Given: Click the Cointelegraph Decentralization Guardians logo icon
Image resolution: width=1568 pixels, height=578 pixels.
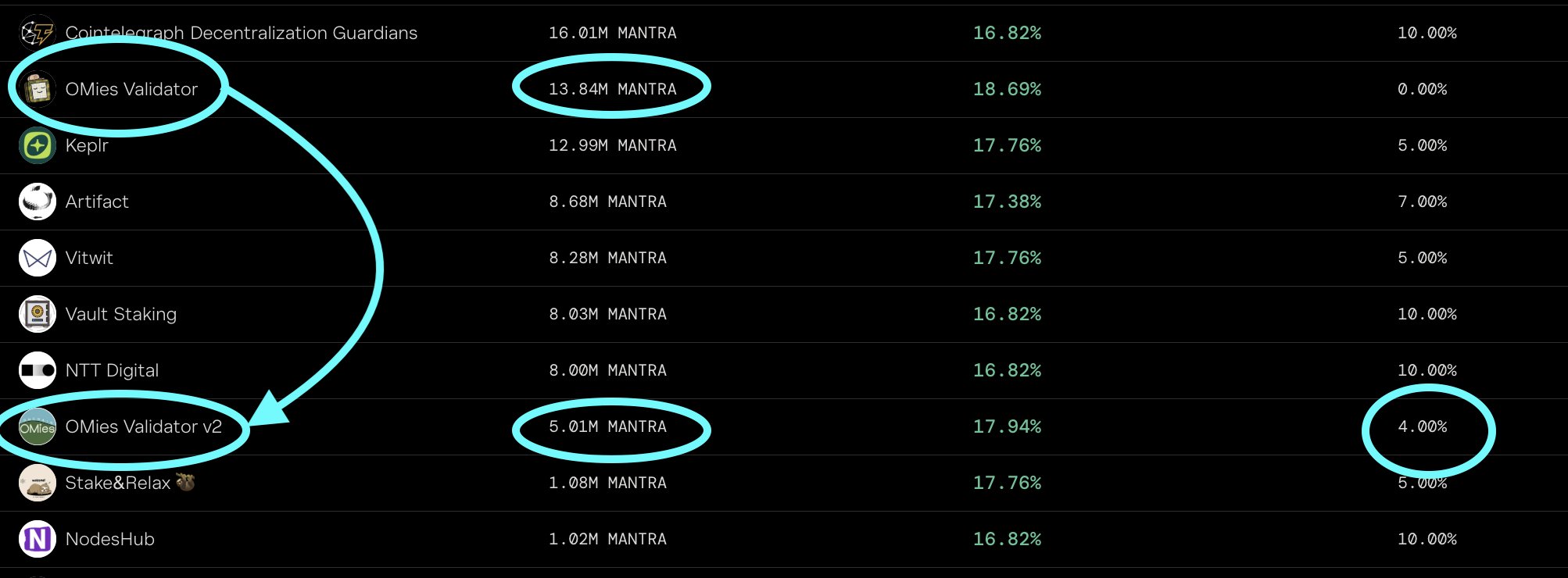Looking at the screenshot, I should (37, 33).
